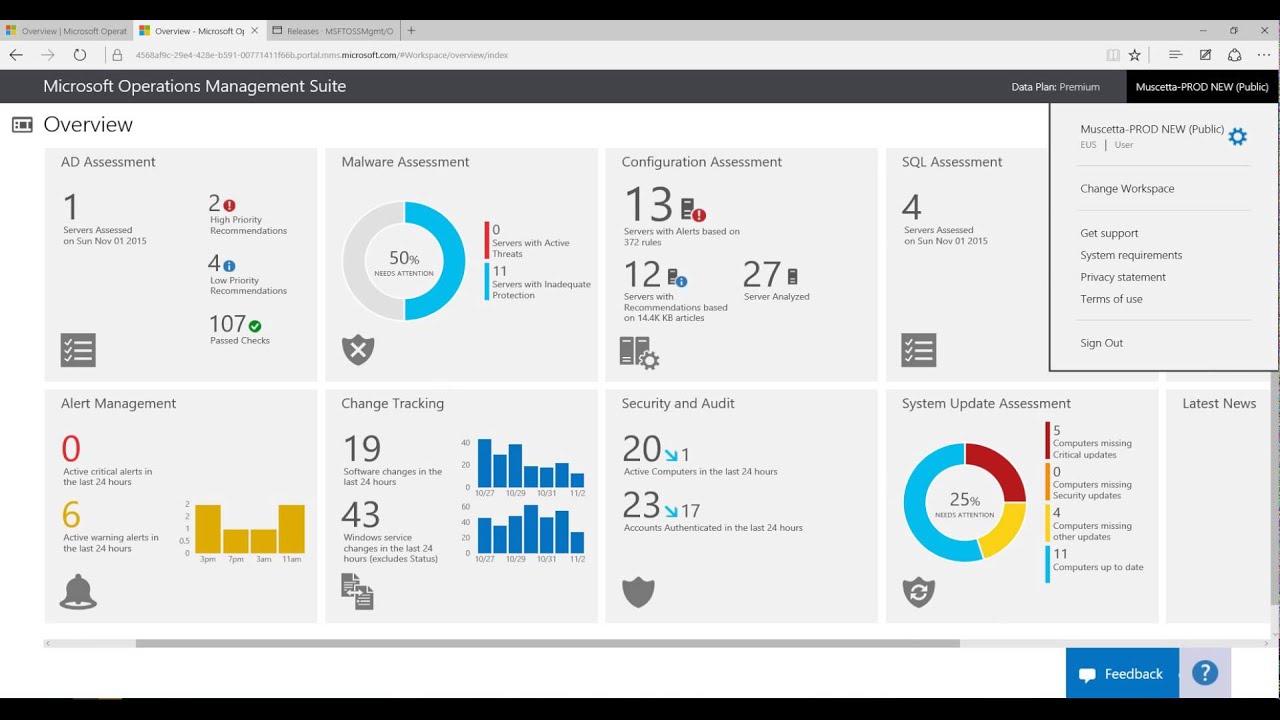Viewport: 1280px width, 720px height.
Task: Click the System Update Assessment refresh shield icon
Action: click(x=918, y=592)
